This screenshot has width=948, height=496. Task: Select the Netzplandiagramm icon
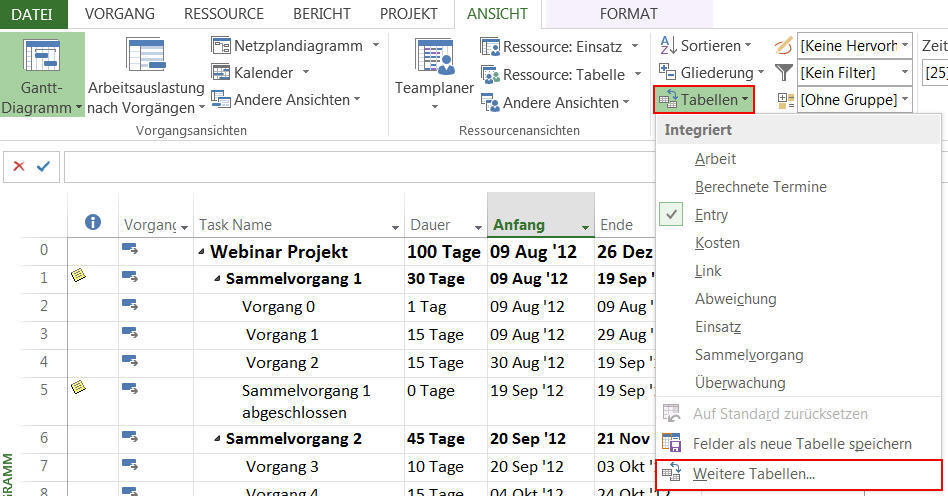click(221, 46)
